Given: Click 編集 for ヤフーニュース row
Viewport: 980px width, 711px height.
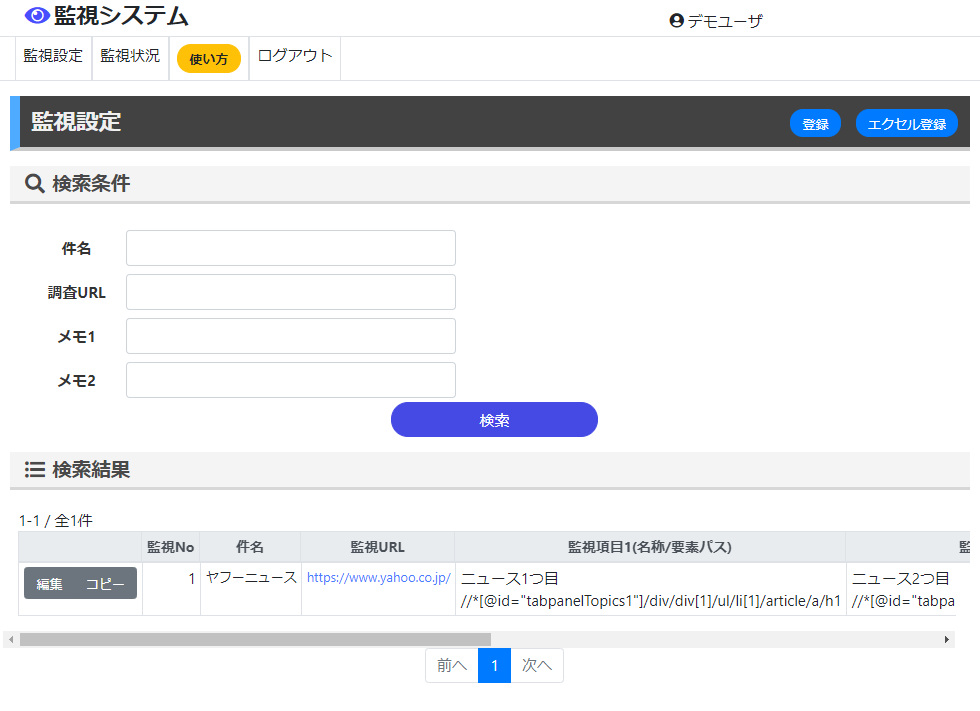Looking at the screenshot, I should point(49,584).
